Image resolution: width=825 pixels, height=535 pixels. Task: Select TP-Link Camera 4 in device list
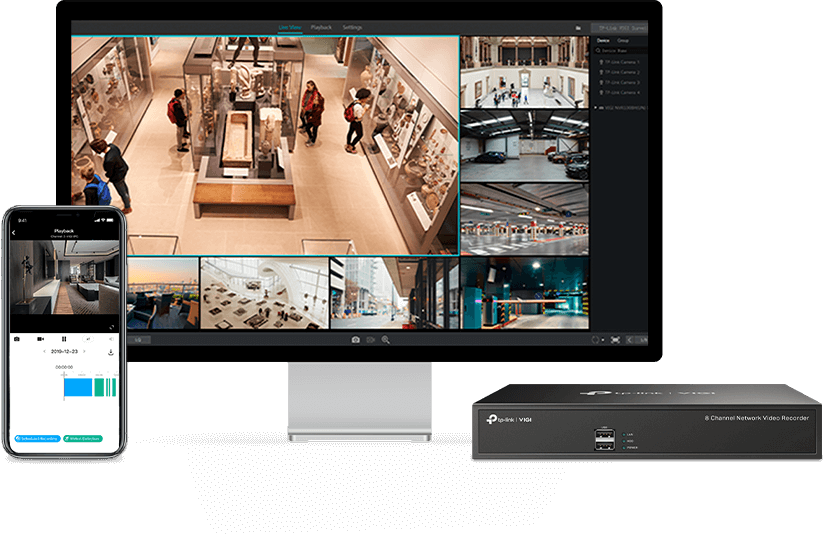click(620, 93)
